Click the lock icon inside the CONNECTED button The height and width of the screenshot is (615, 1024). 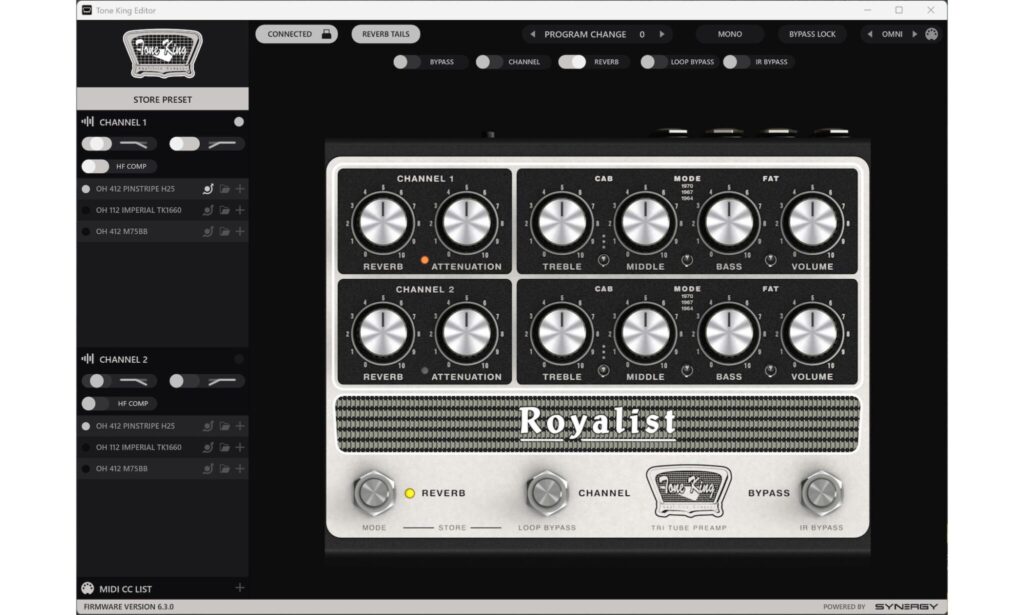pyautogui.click(x=325, y=32)
